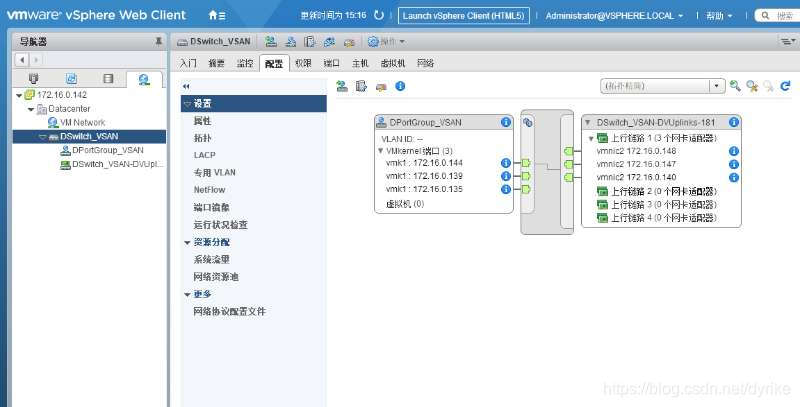Switch to the Networks tab

pos(426,63)
